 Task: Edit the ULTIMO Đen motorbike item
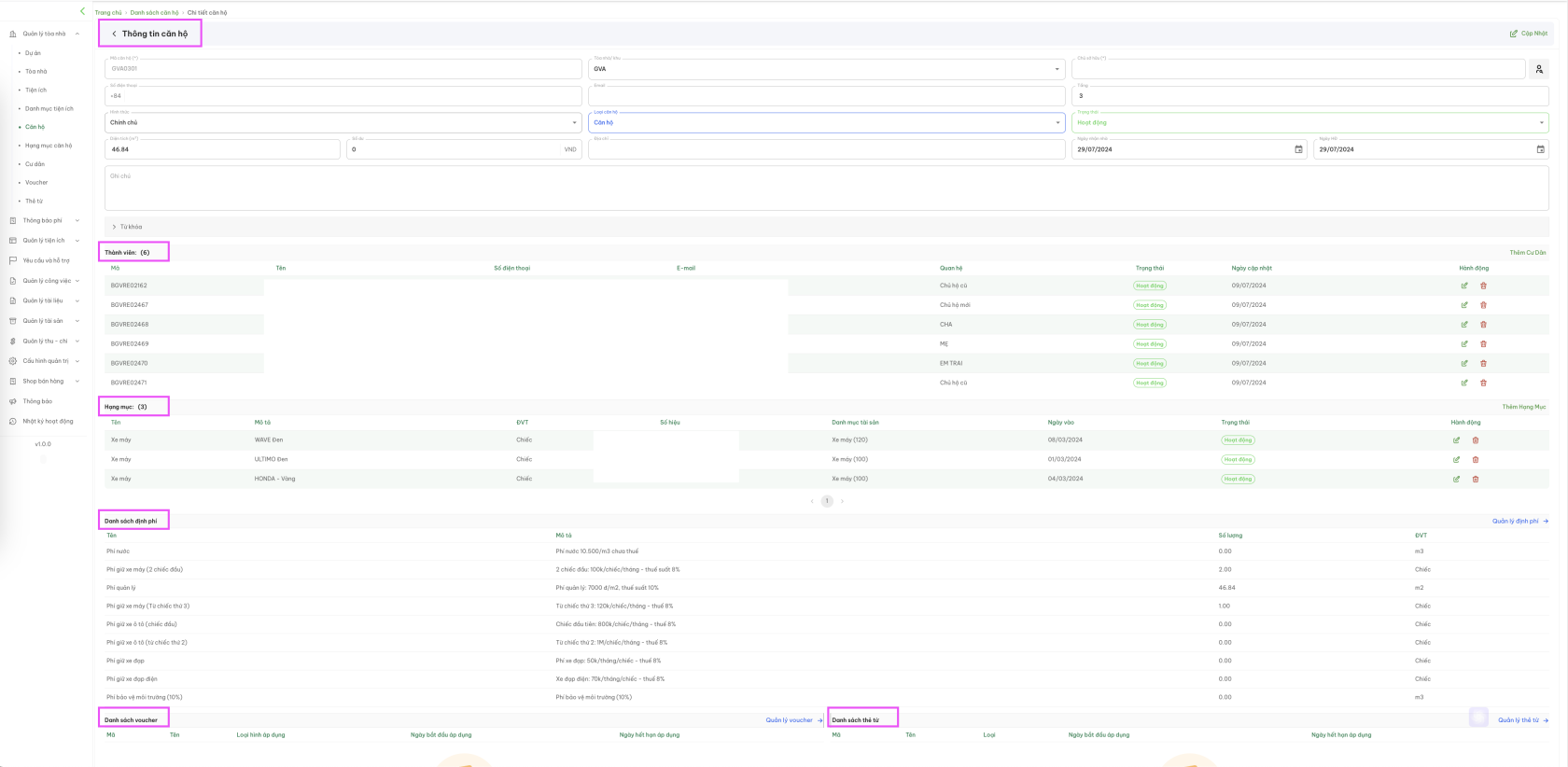(x=1456, y=460)
